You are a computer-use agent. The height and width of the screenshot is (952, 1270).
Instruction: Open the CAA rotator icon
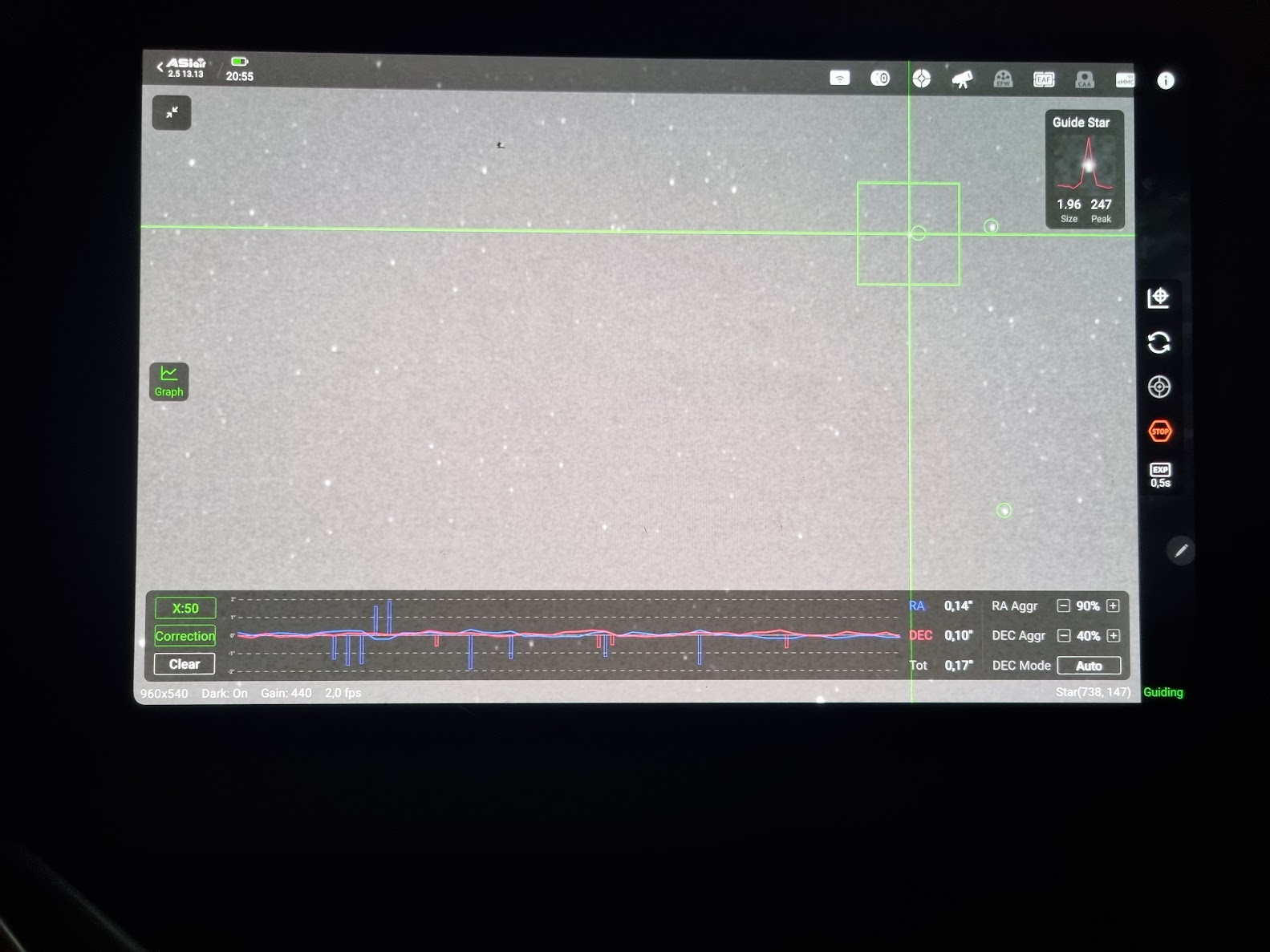1085,79
